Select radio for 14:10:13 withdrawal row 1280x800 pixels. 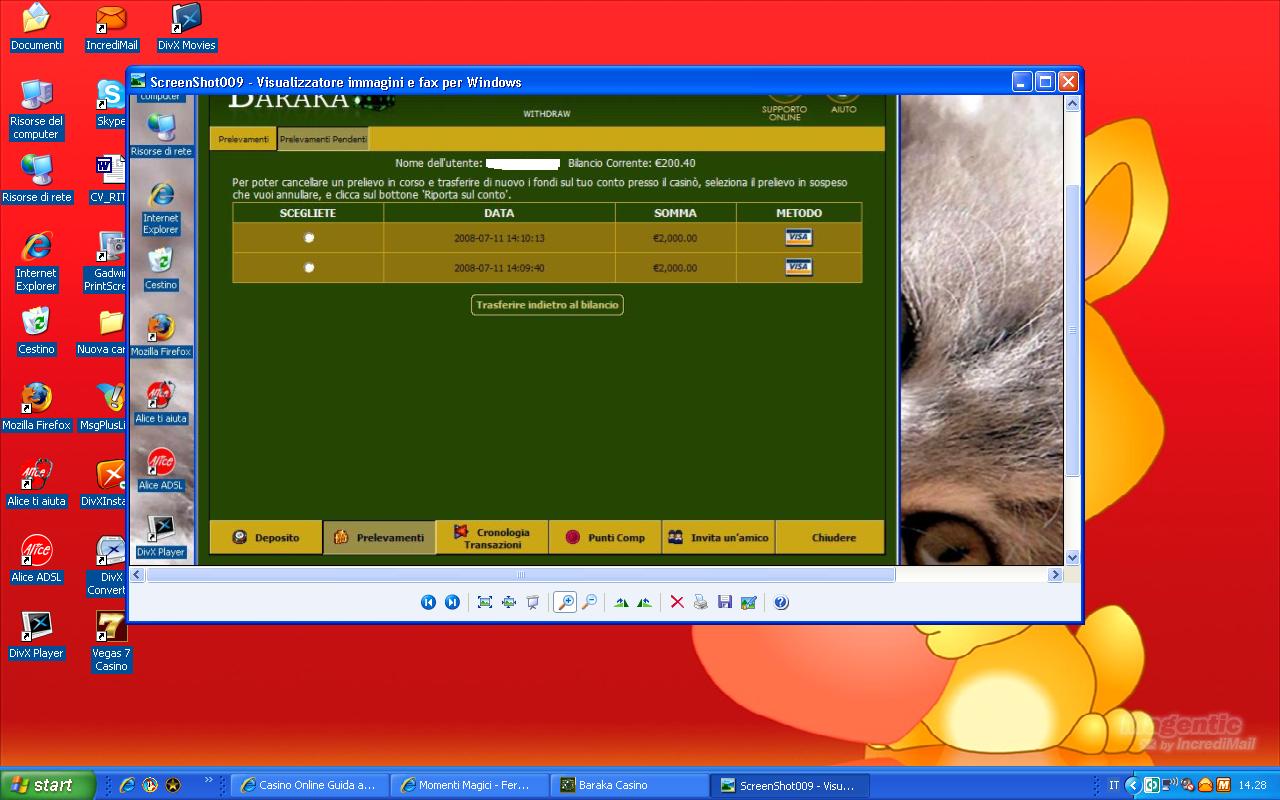[309, 237]
